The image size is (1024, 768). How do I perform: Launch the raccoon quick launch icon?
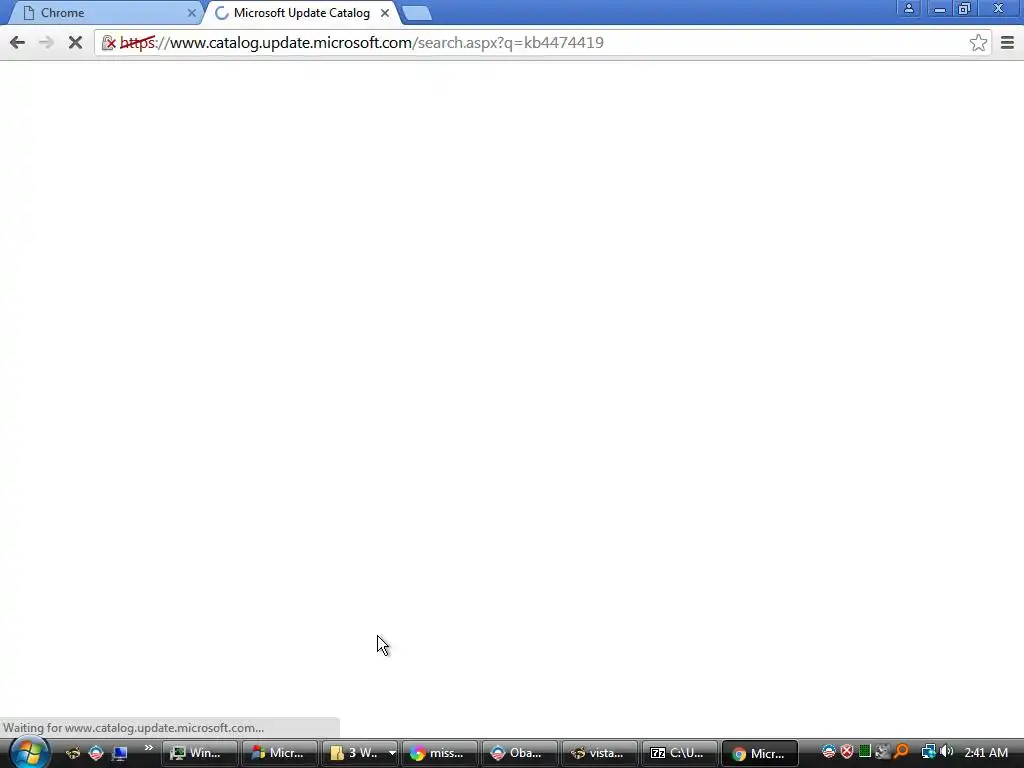(x=72, y=753)
